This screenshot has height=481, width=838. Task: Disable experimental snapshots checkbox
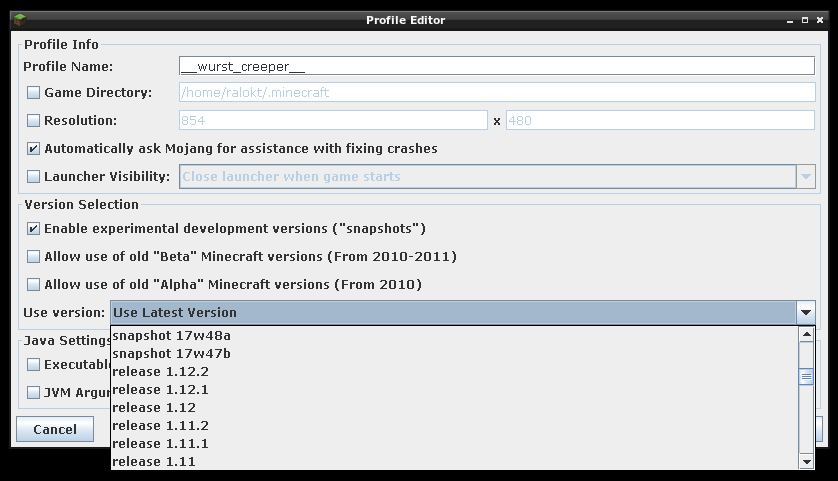34,229
